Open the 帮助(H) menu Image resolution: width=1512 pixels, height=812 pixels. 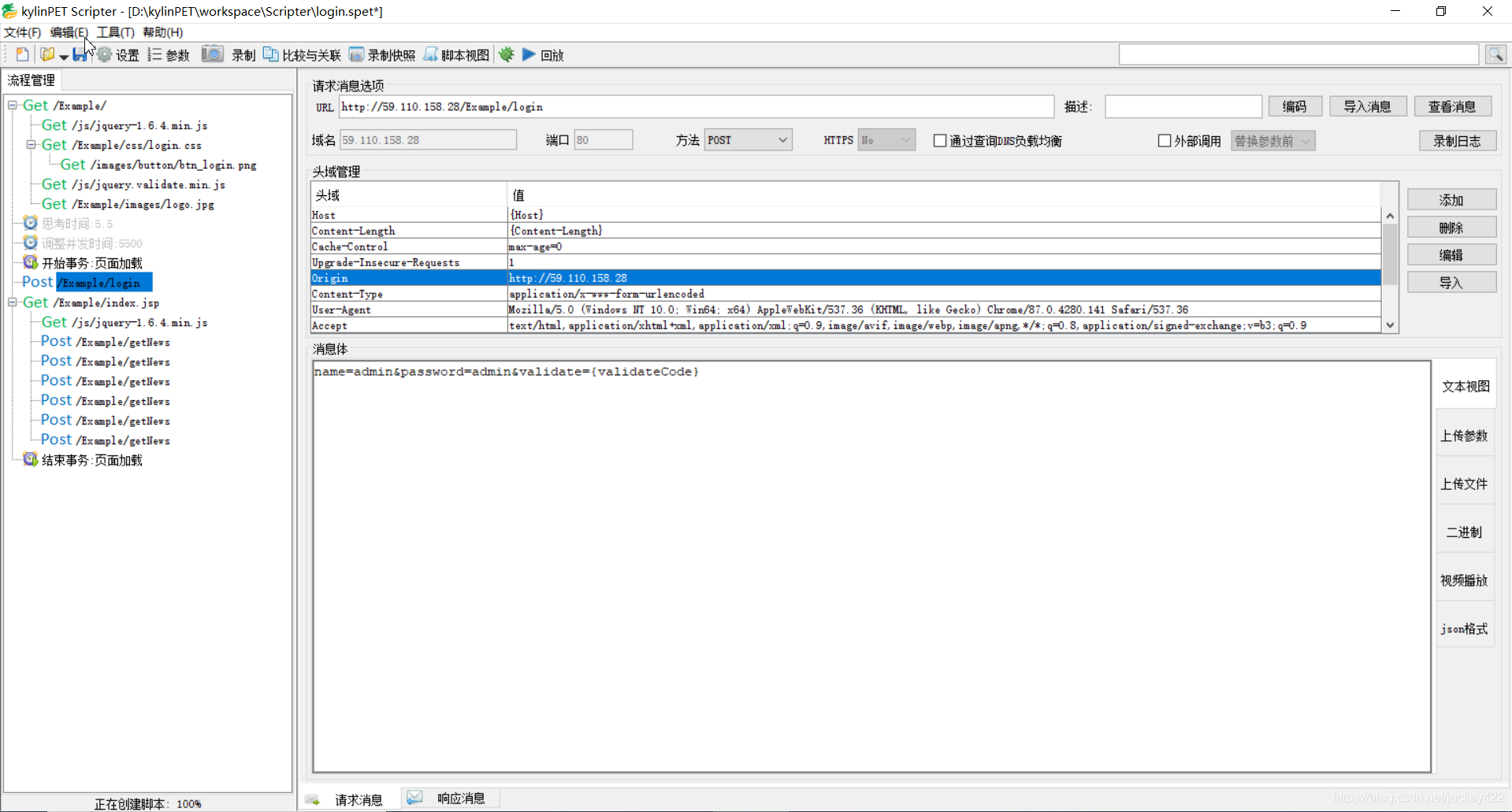[x=162, y=32]
